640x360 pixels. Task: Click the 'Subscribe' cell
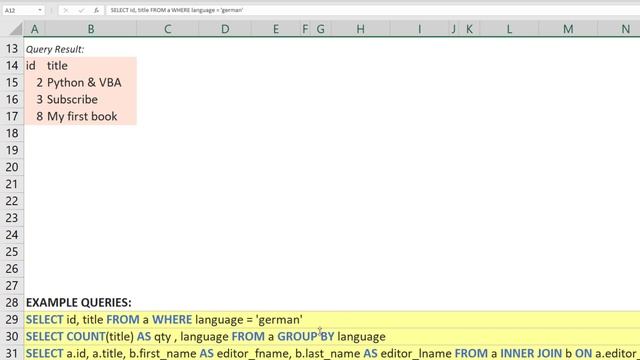(91, 100)
